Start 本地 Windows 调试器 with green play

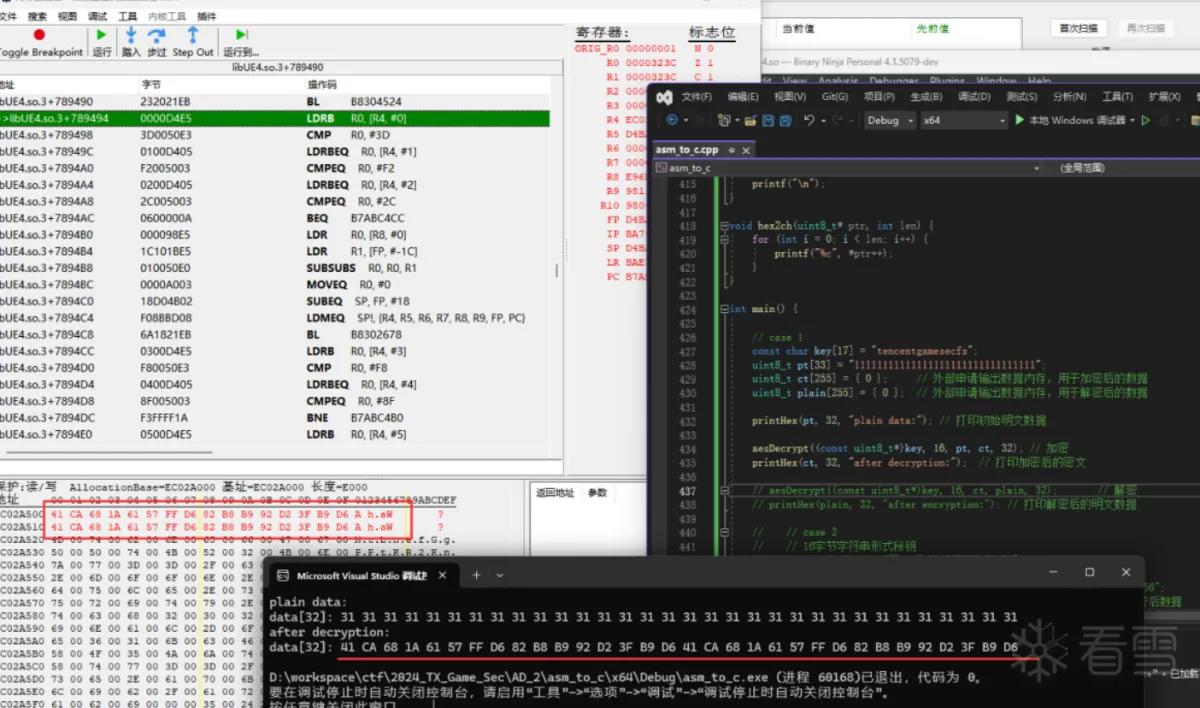click(x=1019, y=120)
